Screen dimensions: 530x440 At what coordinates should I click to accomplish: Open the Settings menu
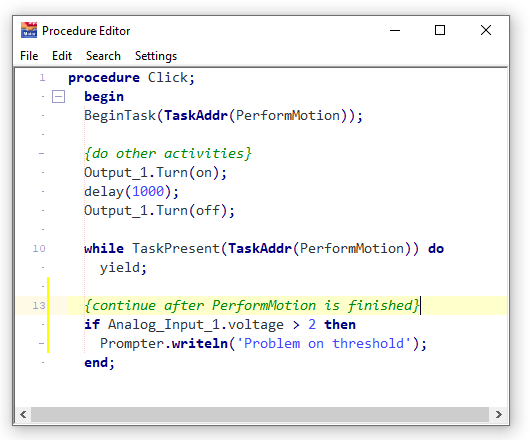(x=156, y=56)
